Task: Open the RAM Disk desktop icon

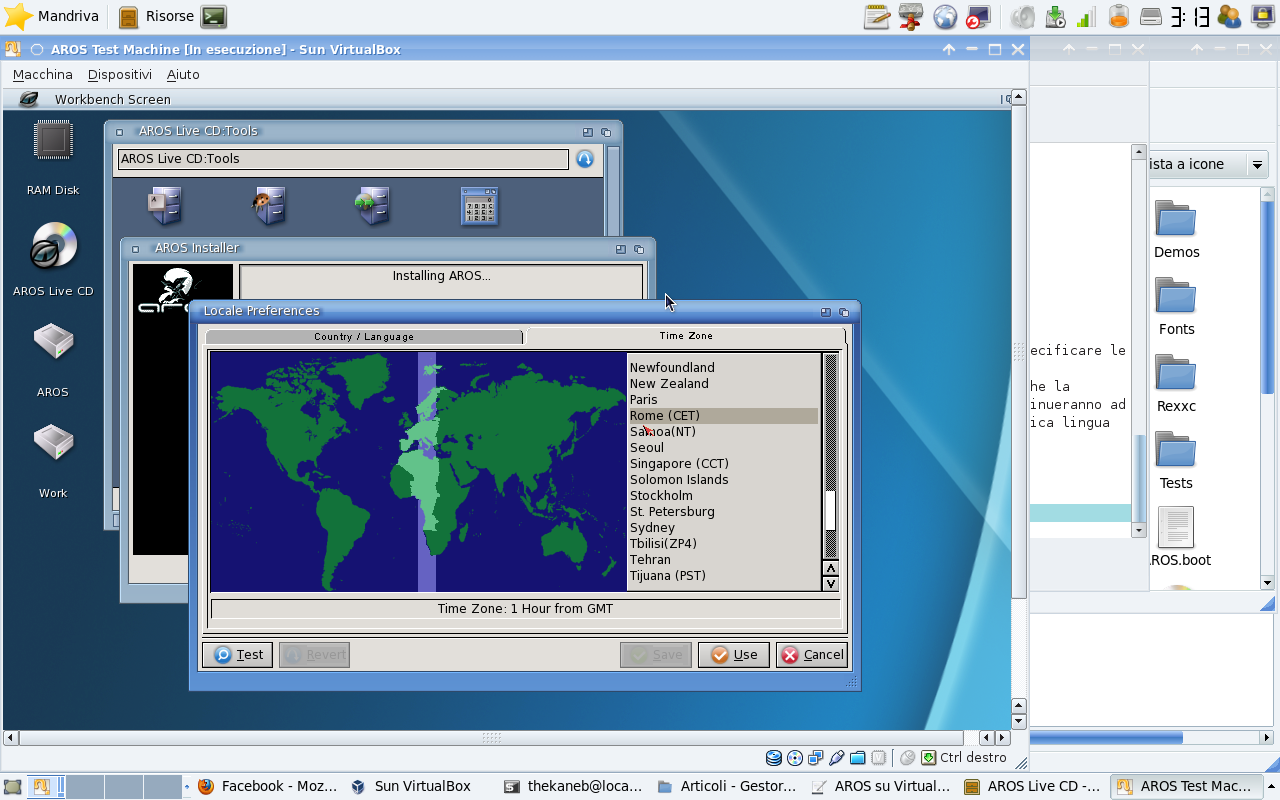Action: click(53, 141)
